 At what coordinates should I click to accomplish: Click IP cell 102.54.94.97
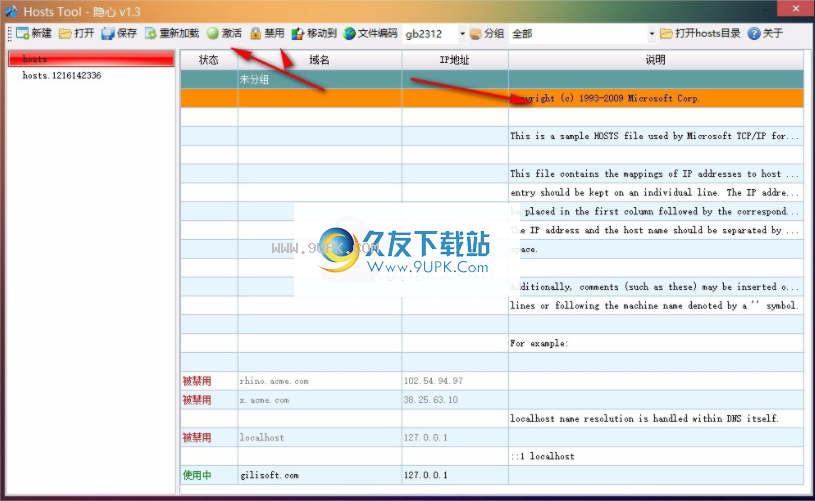455,381
